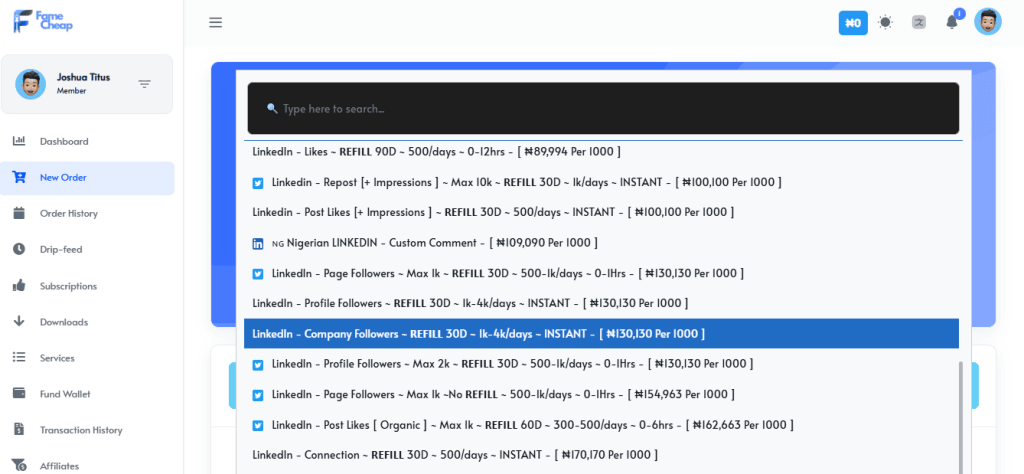Screen dimensions: 1024x474
Task: Click Affiliates icon in sidebar
Action: pyautogui.click(x=19, y=466)
